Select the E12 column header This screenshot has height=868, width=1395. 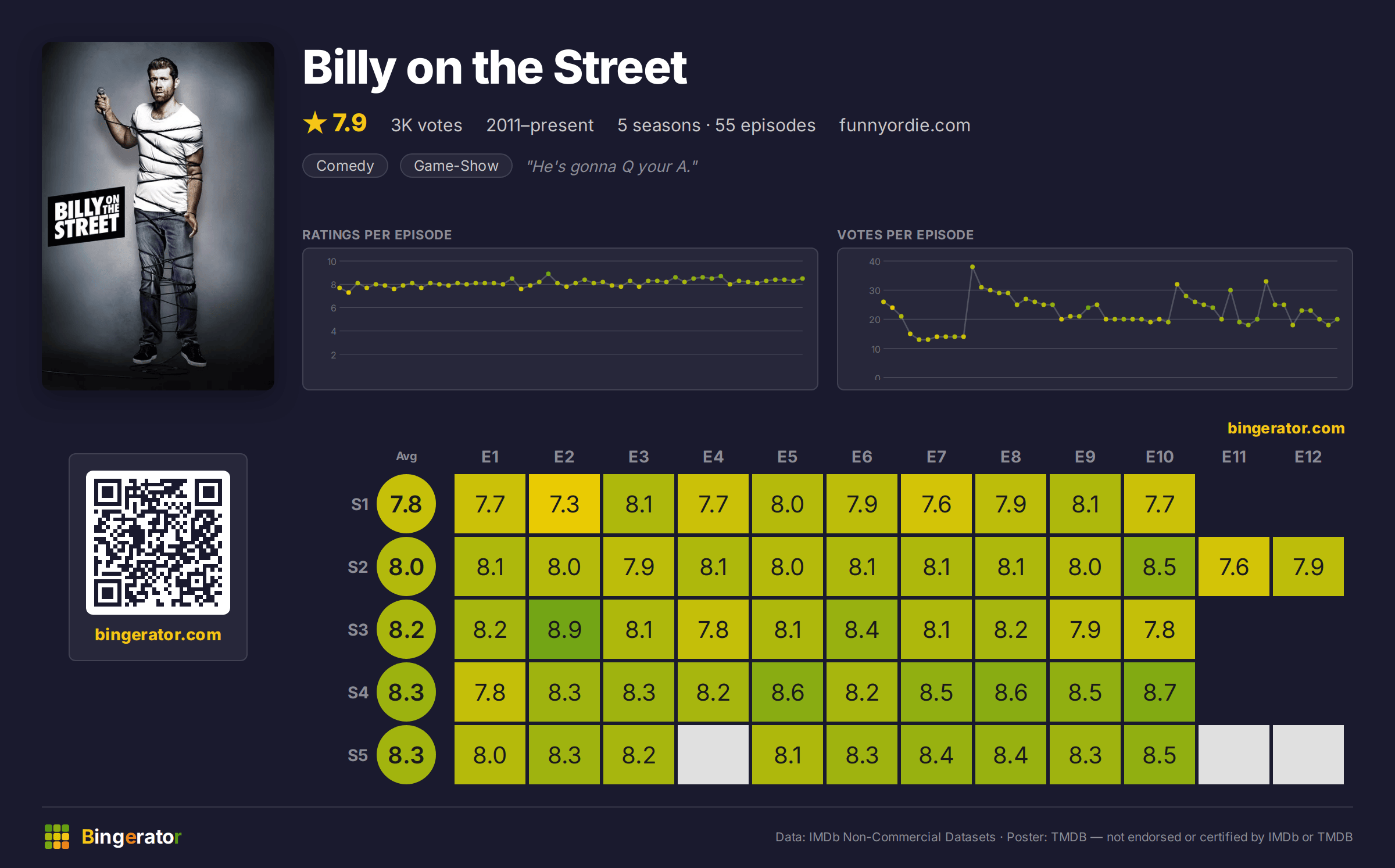(1308, 457)
